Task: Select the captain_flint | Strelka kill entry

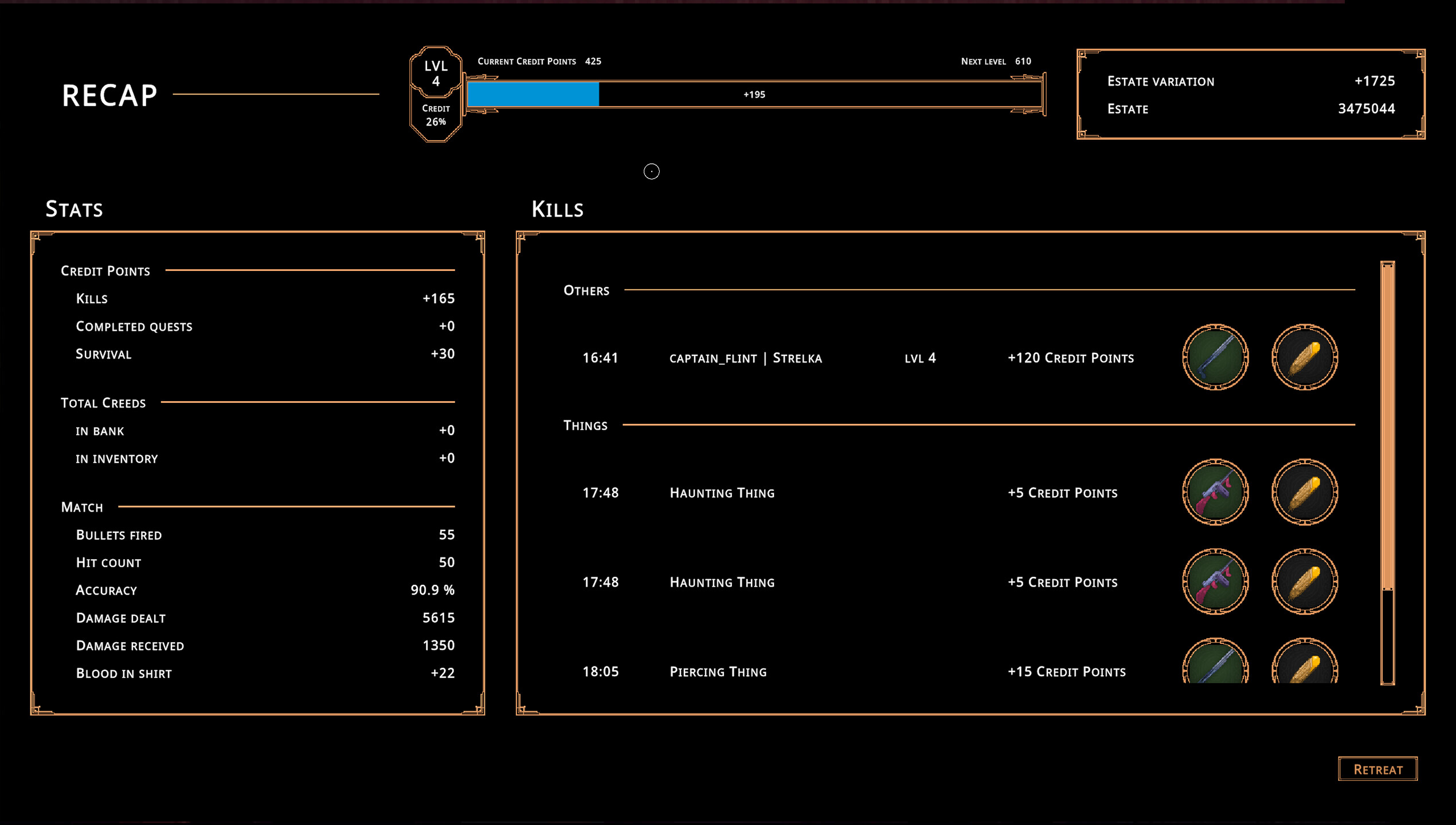Action: pyautogui.click(x=745, y=357)
